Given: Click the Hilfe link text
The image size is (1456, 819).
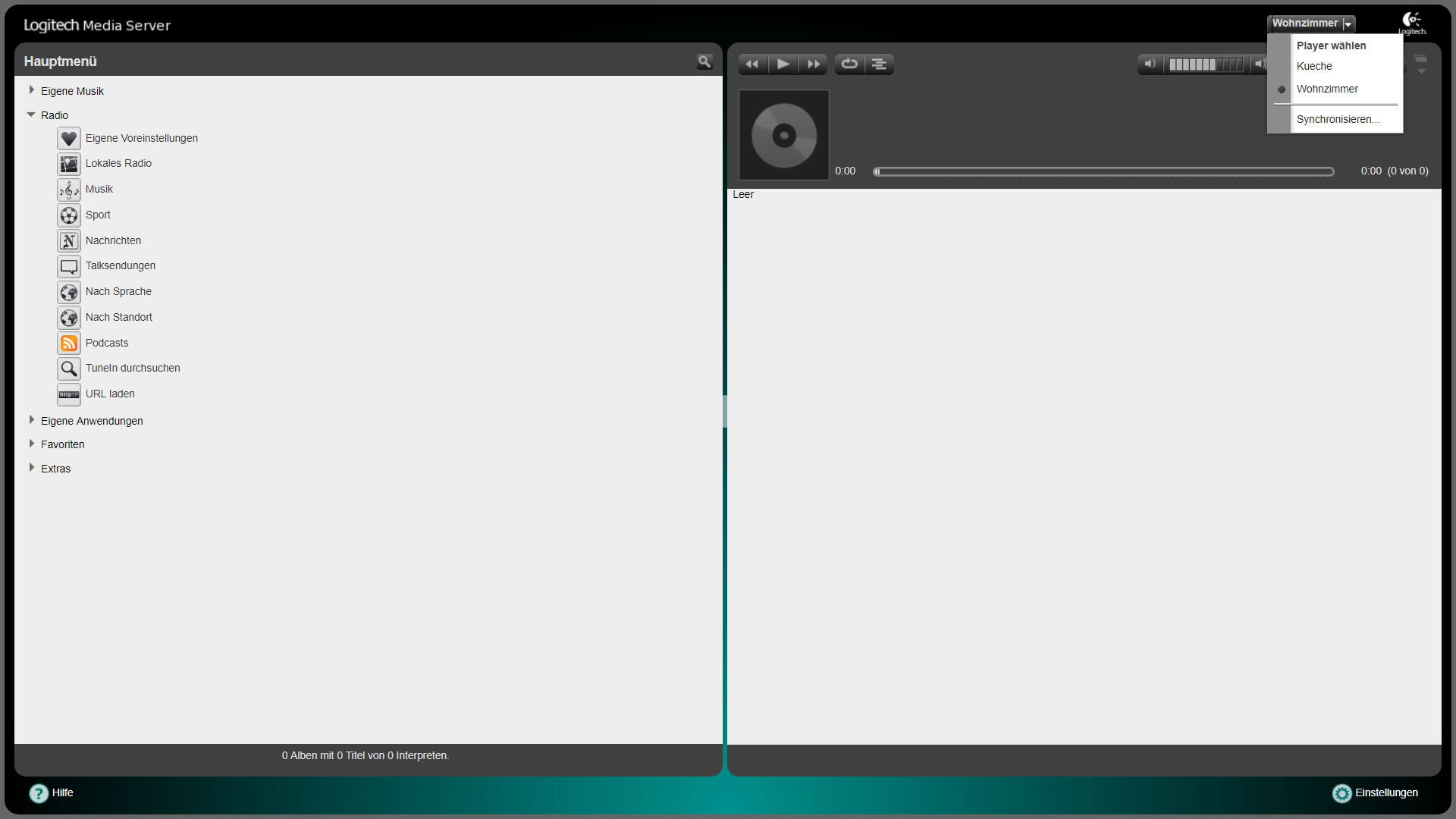Looking at the screenshot, I should (63, 792).
